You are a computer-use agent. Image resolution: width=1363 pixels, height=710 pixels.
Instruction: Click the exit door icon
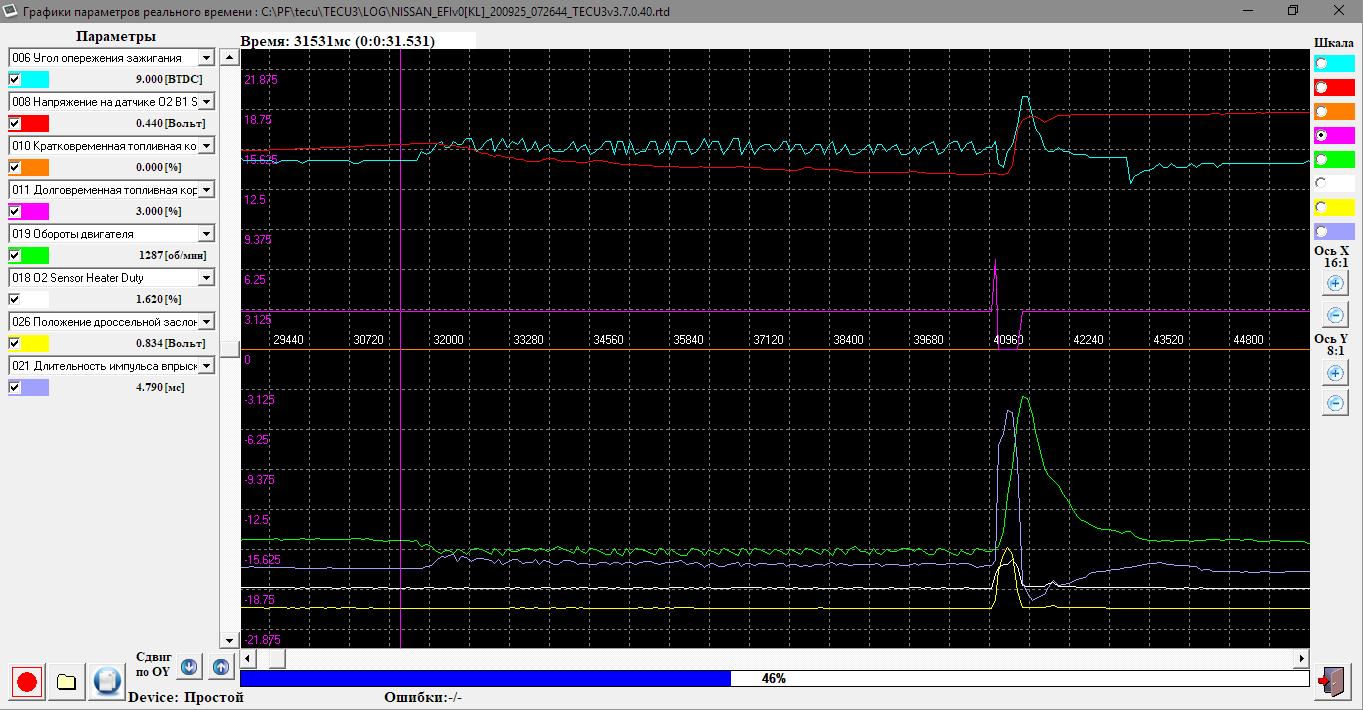pyautogui.click(x=1331, y=682)
